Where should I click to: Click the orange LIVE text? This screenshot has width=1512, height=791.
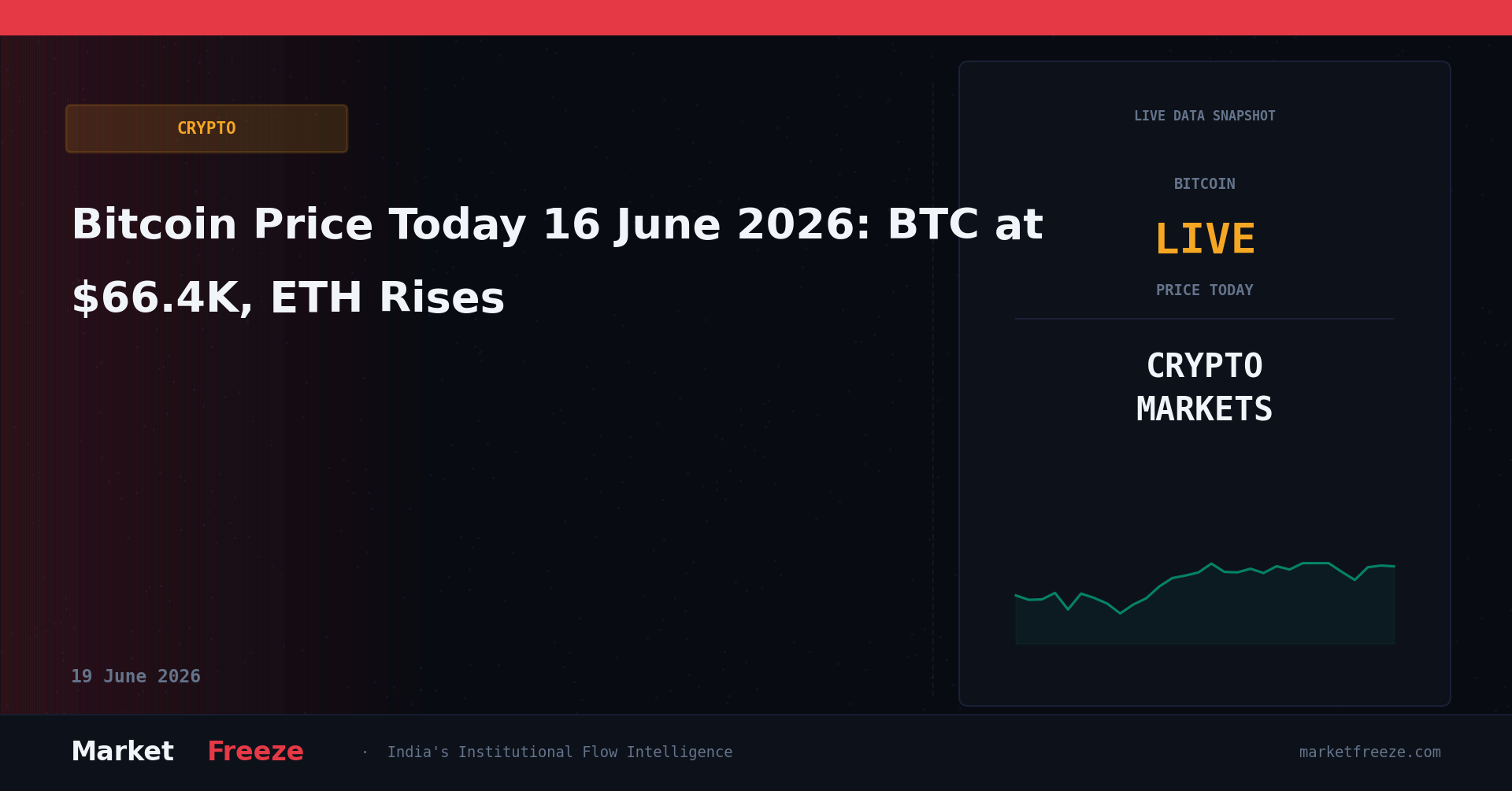click(x=1204, y=239)
